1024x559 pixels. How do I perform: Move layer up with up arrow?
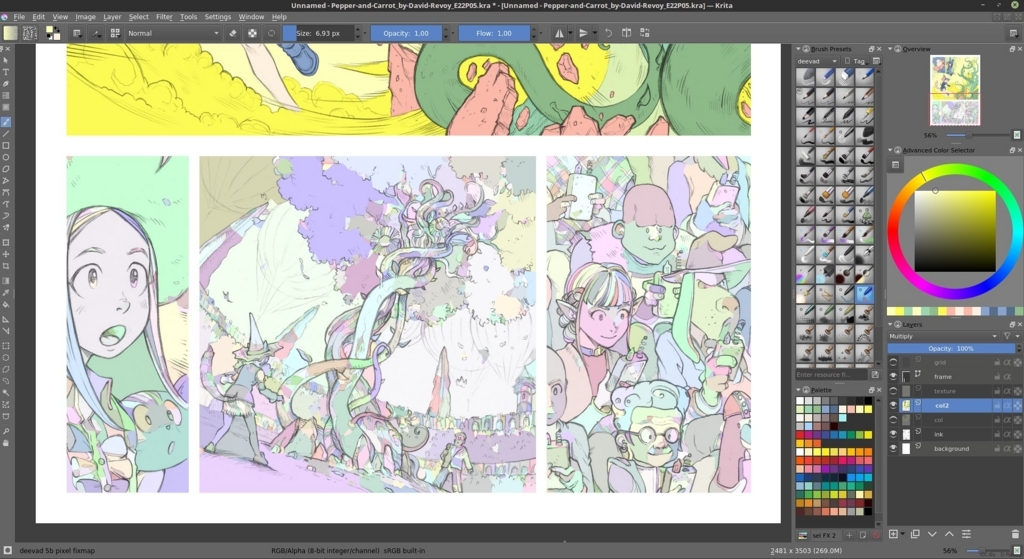[949, 534]
